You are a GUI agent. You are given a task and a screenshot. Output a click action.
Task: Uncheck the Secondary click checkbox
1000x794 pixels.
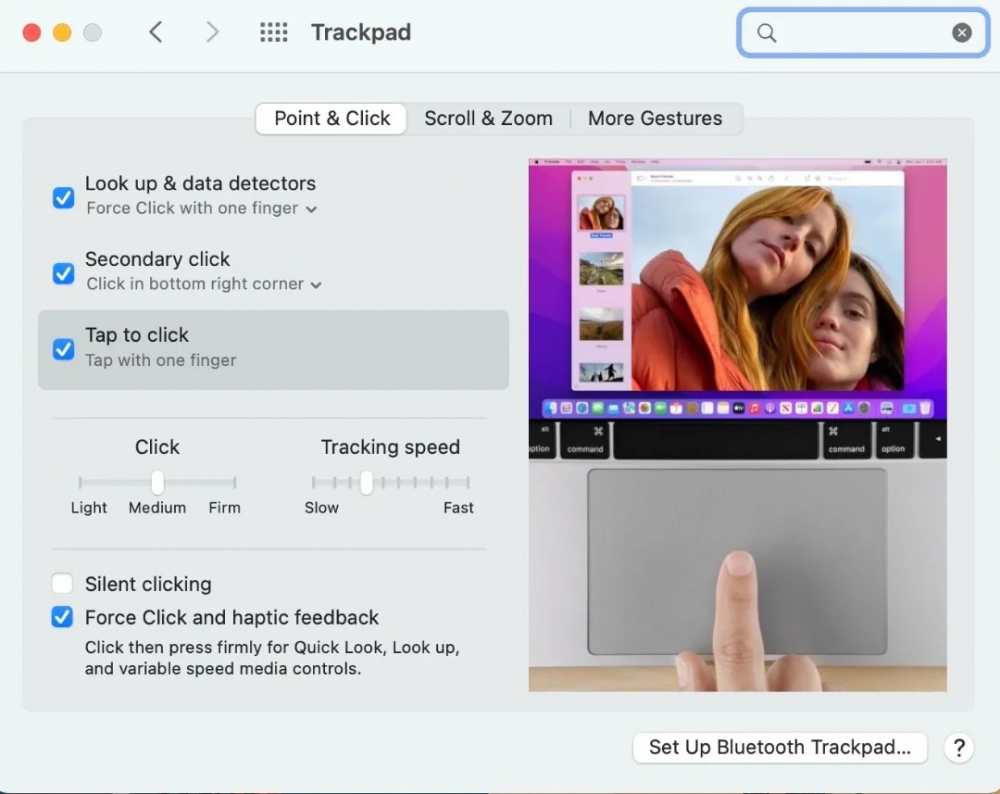click(x=63, y=273)
